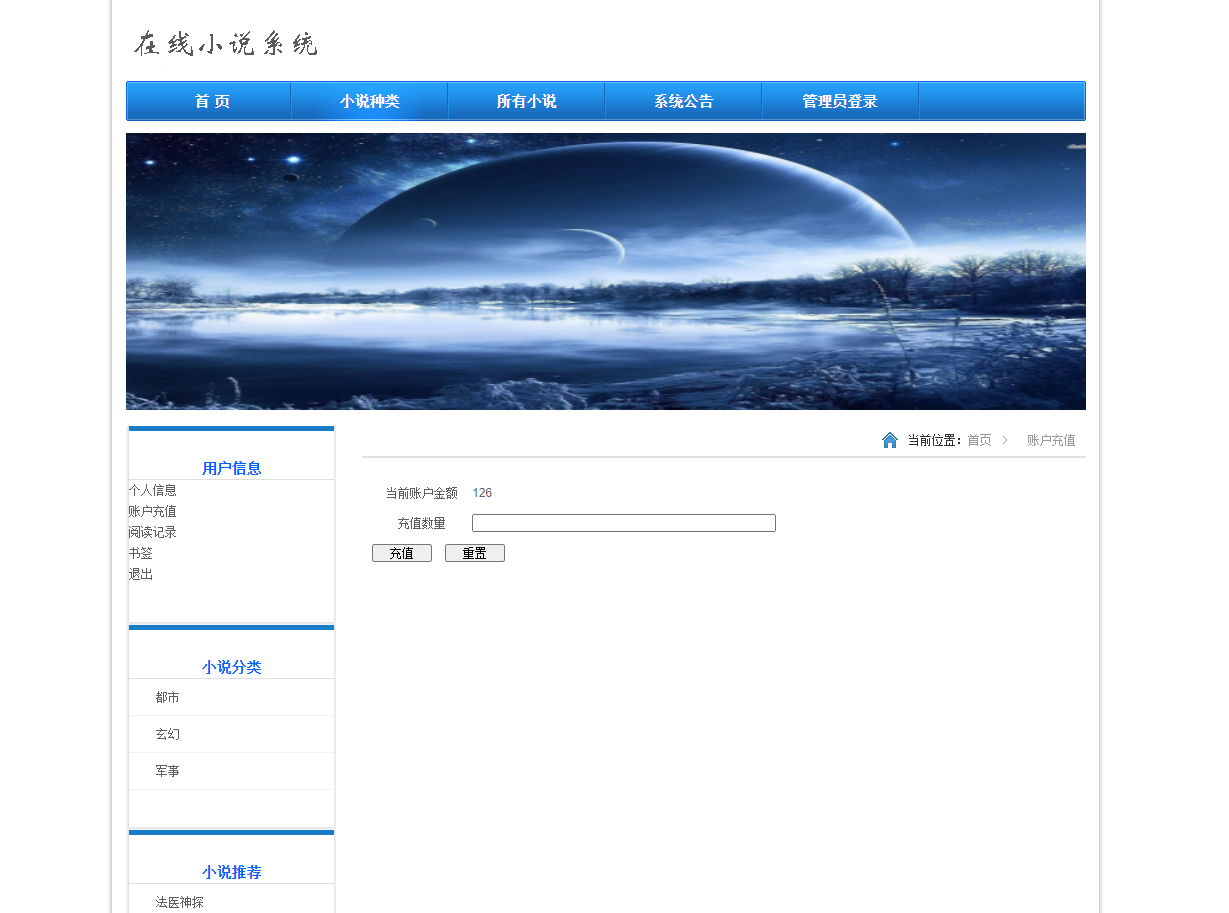Screen dimensions: 1229x913
Task: Select the 军事 novel category
Action: [167, 770]
